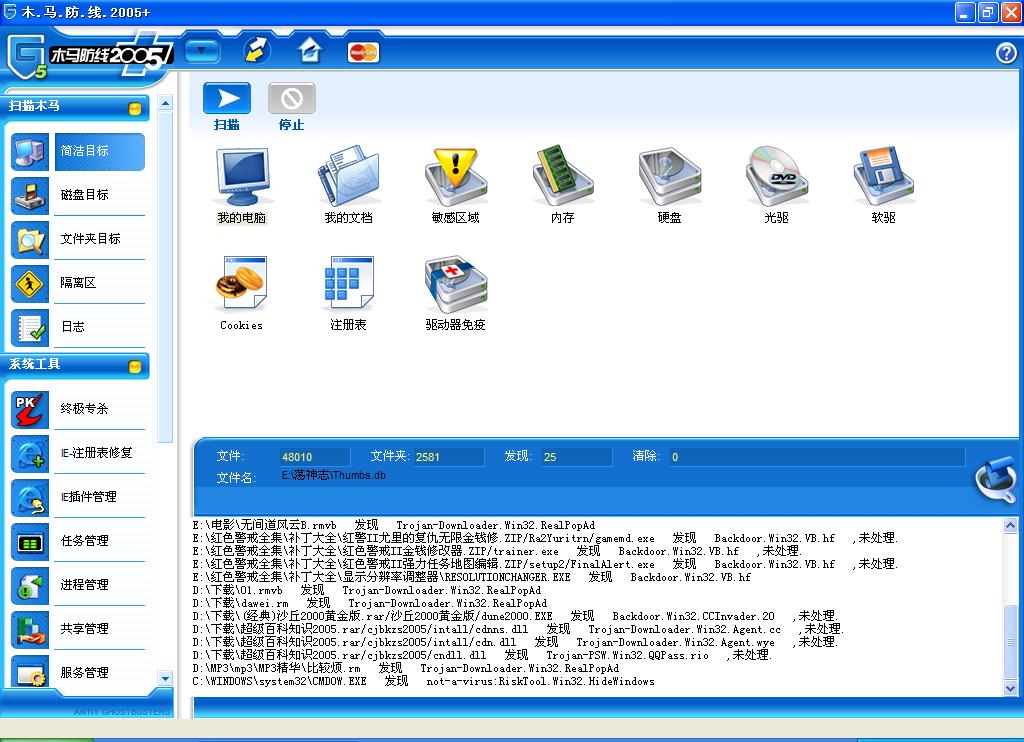Click the results list scroll up arrow
The width and height of the screenshot is (1024, 742).
(1010, 525)
